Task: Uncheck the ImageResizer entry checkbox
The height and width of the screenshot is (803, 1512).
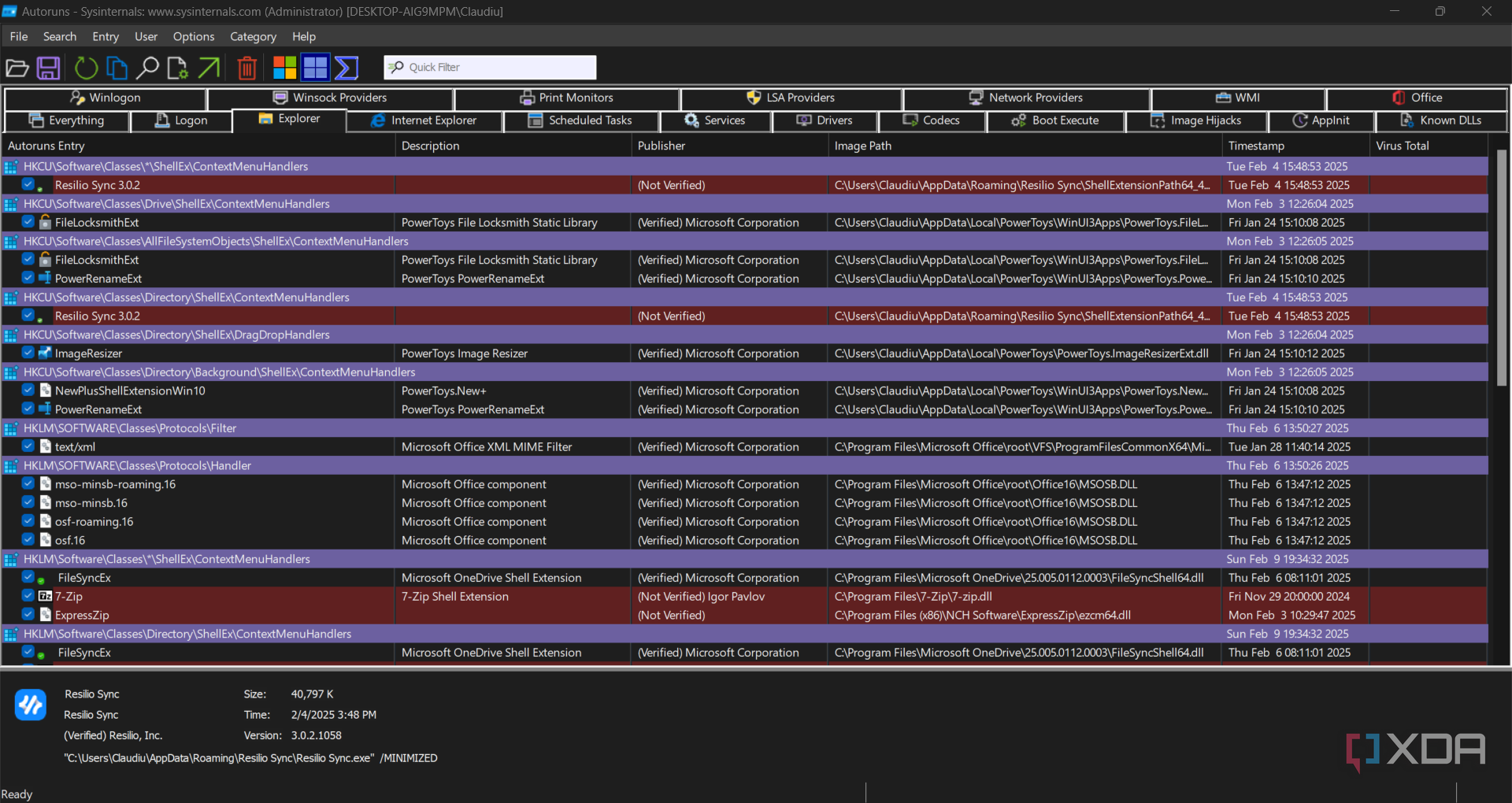Action: click(x=28, y=353)
